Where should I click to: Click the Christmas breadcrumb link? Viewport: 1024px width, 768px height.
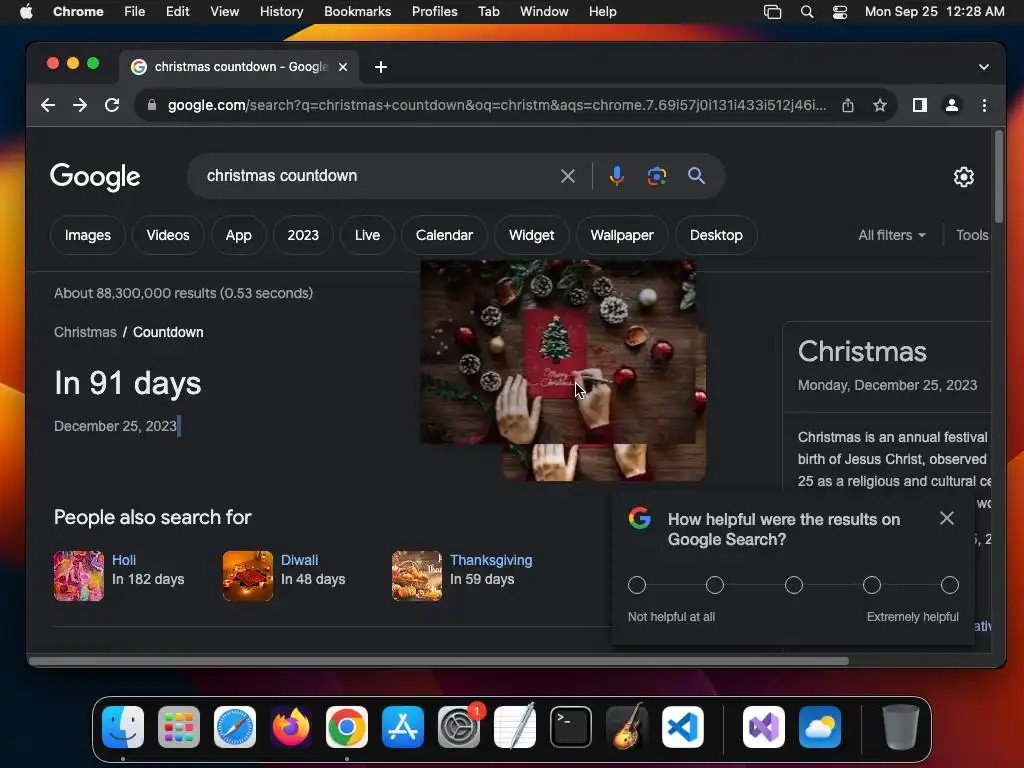[85, 332]
